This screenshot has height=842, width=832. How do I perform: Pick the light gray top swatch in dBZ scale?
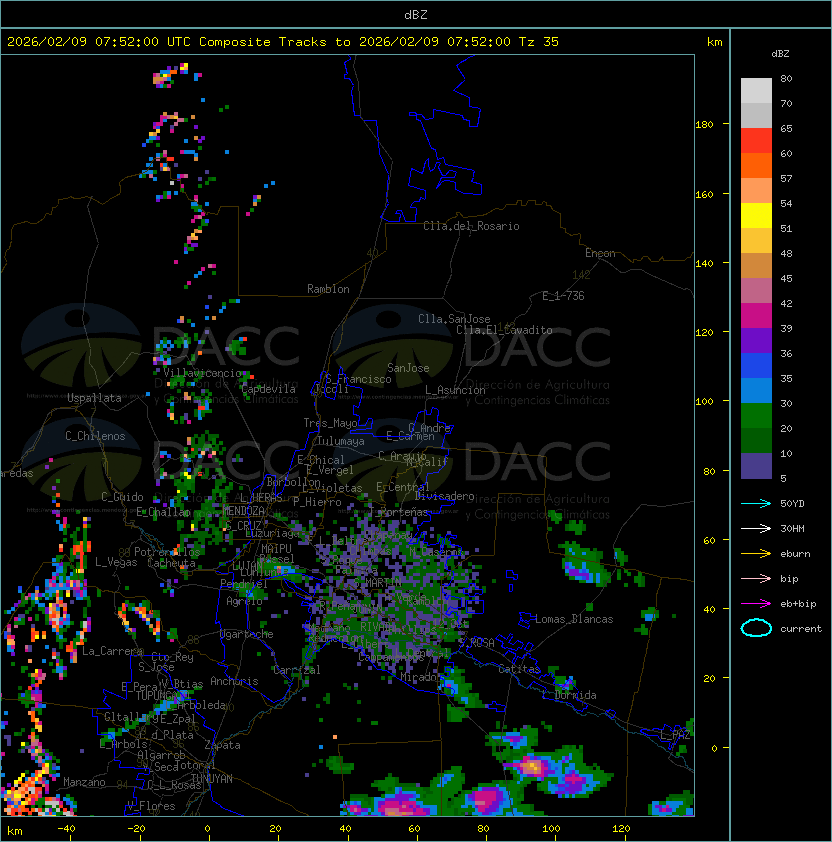(x=756, y=91)
